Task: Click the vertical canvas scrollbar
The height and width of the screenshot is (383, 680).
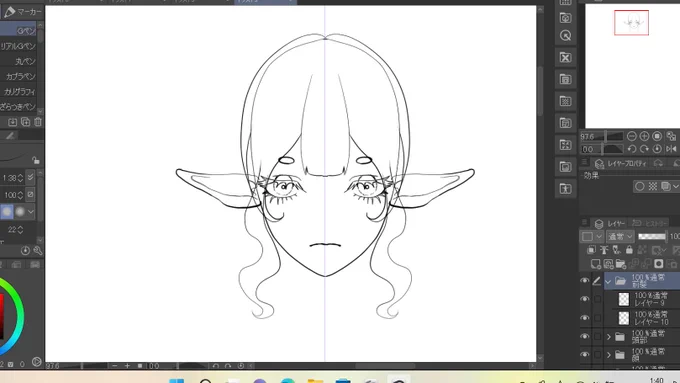Action: [540, 91]
